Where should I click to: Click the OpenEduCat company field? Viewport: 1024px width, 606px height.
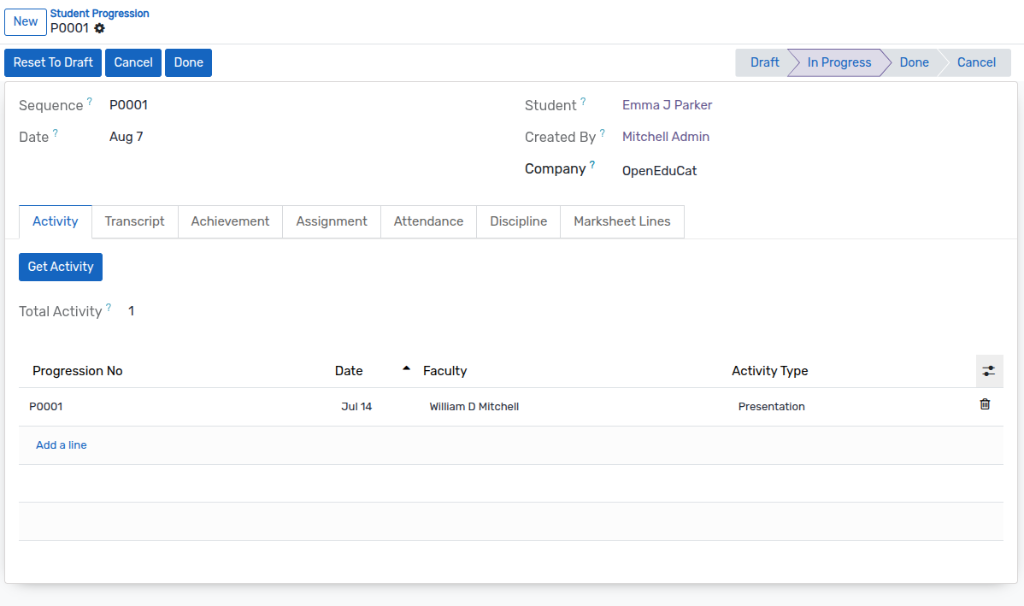click(x=659, y=171)
